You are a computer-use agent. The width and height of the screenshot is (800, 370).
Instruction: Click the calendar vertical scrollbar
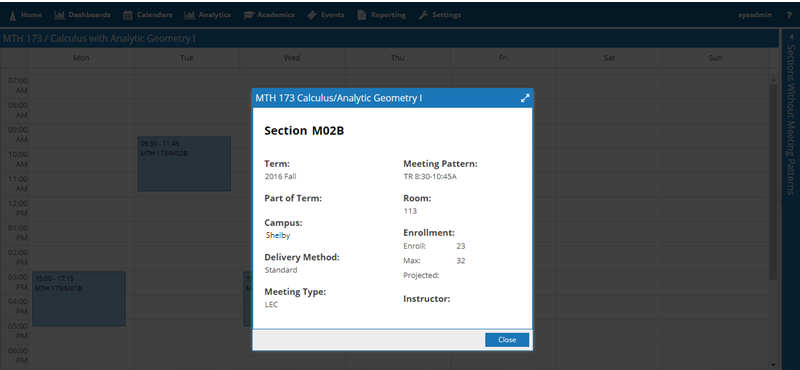773,182
